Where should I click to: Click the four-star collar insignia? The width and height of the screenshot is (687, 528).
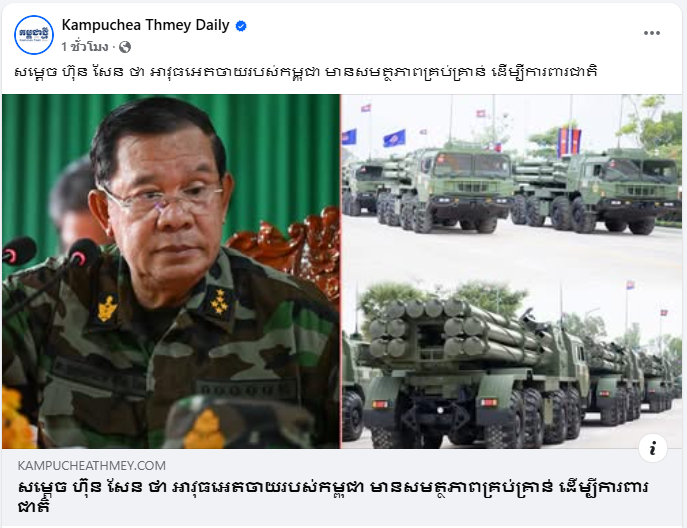click(x=219, y=302)
